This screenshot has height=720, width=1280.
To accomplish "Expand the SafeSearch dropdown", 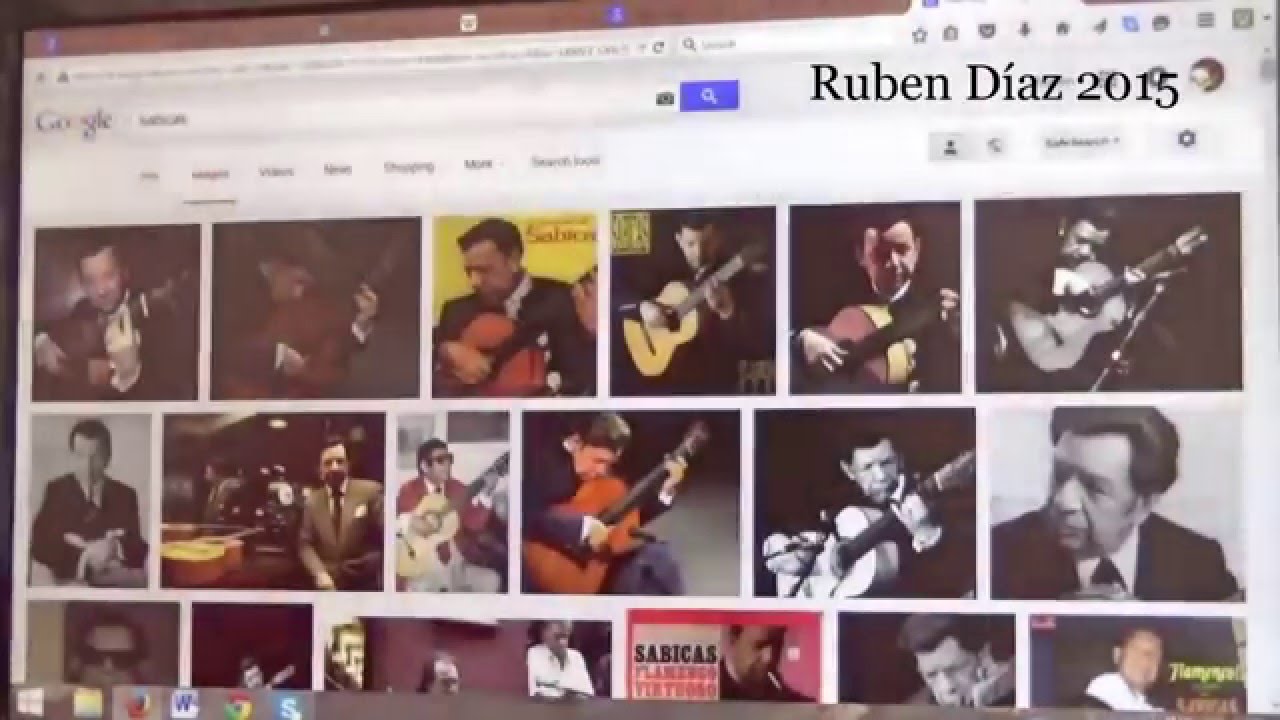I will coord(1082,142).
